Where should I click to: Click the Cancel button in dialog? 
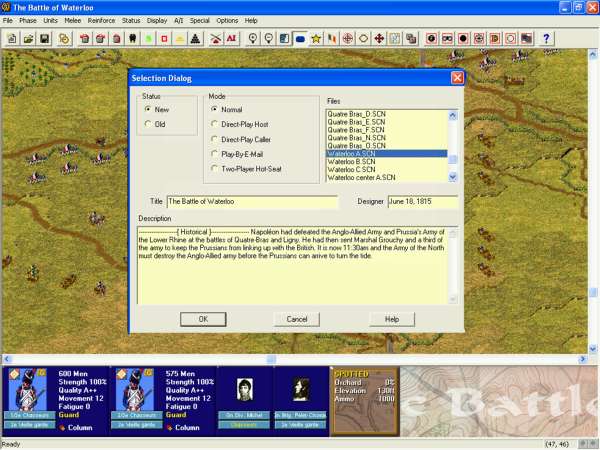[297, 319]
